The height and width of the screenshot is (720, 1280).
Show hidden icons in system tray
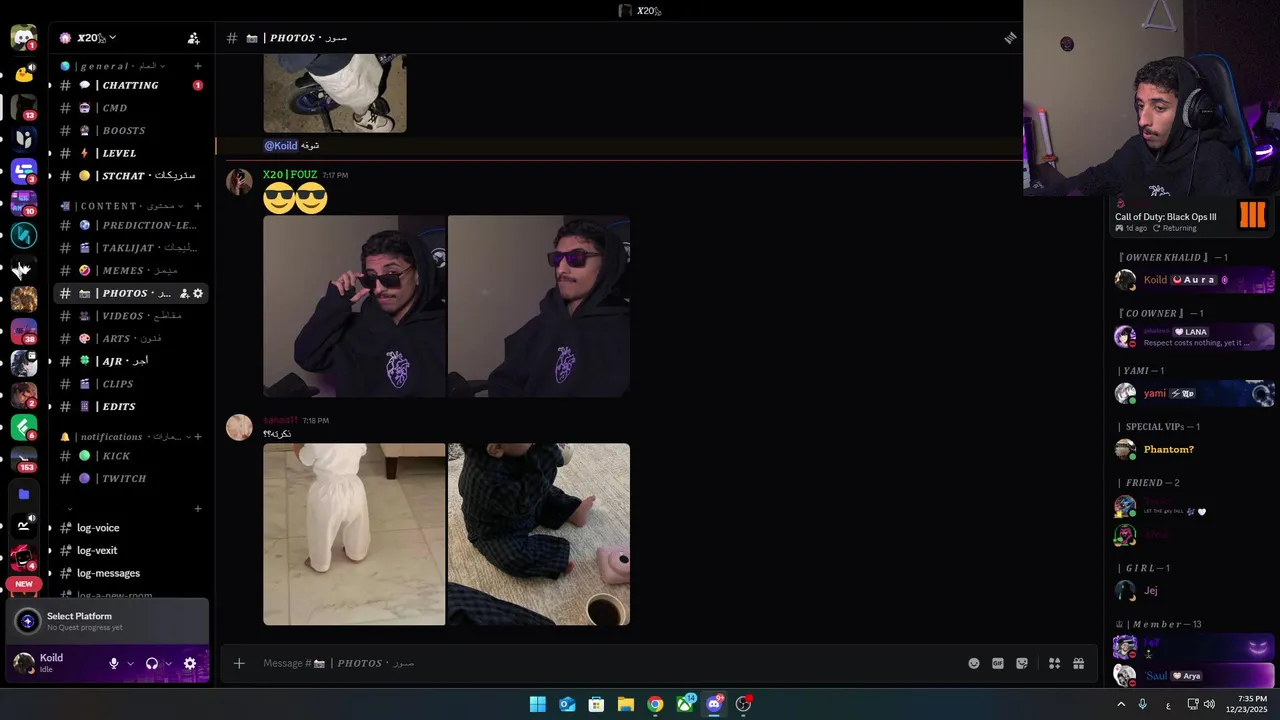coord(1121,704)
